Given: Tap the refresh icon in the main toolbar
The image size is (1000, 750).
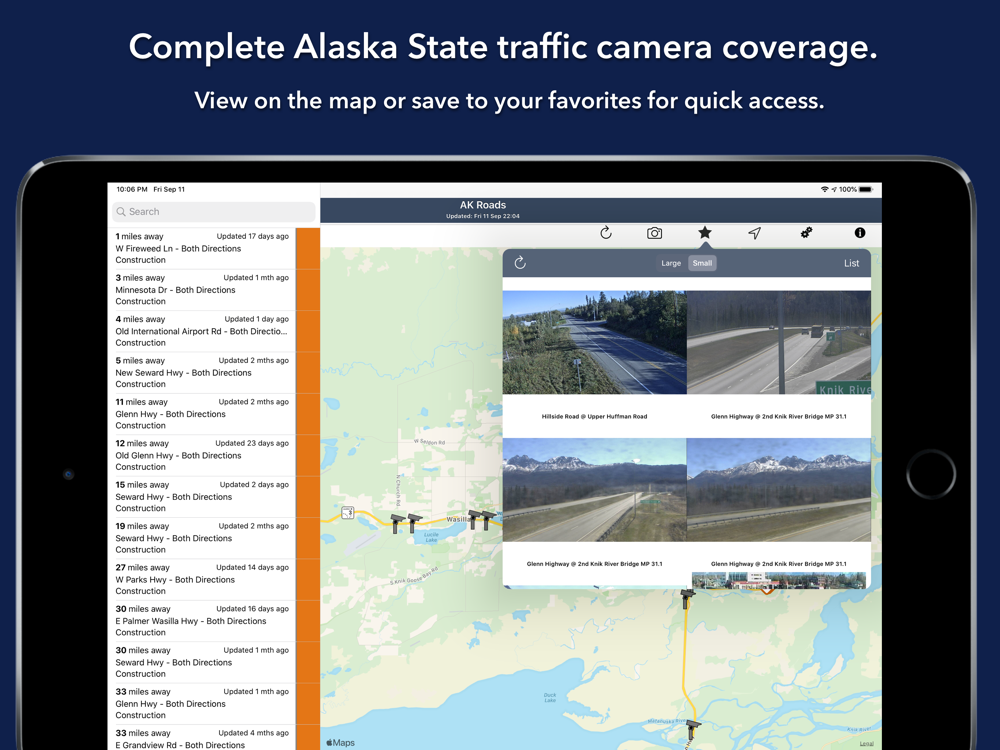Looking at the screenshot, I should click(x=606, y=233).
